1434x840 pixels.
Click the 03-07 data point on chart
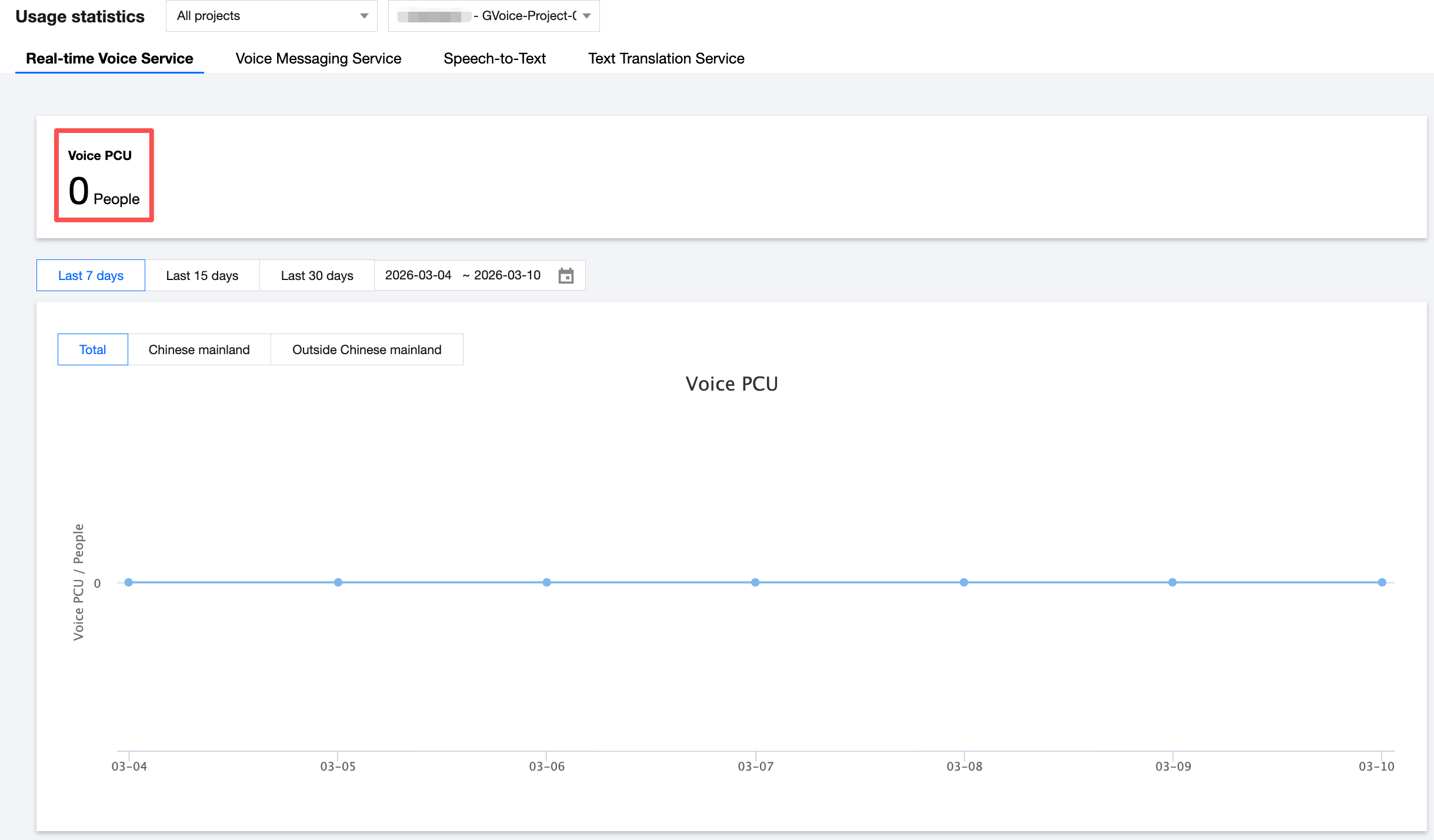(x=755, y=582)
